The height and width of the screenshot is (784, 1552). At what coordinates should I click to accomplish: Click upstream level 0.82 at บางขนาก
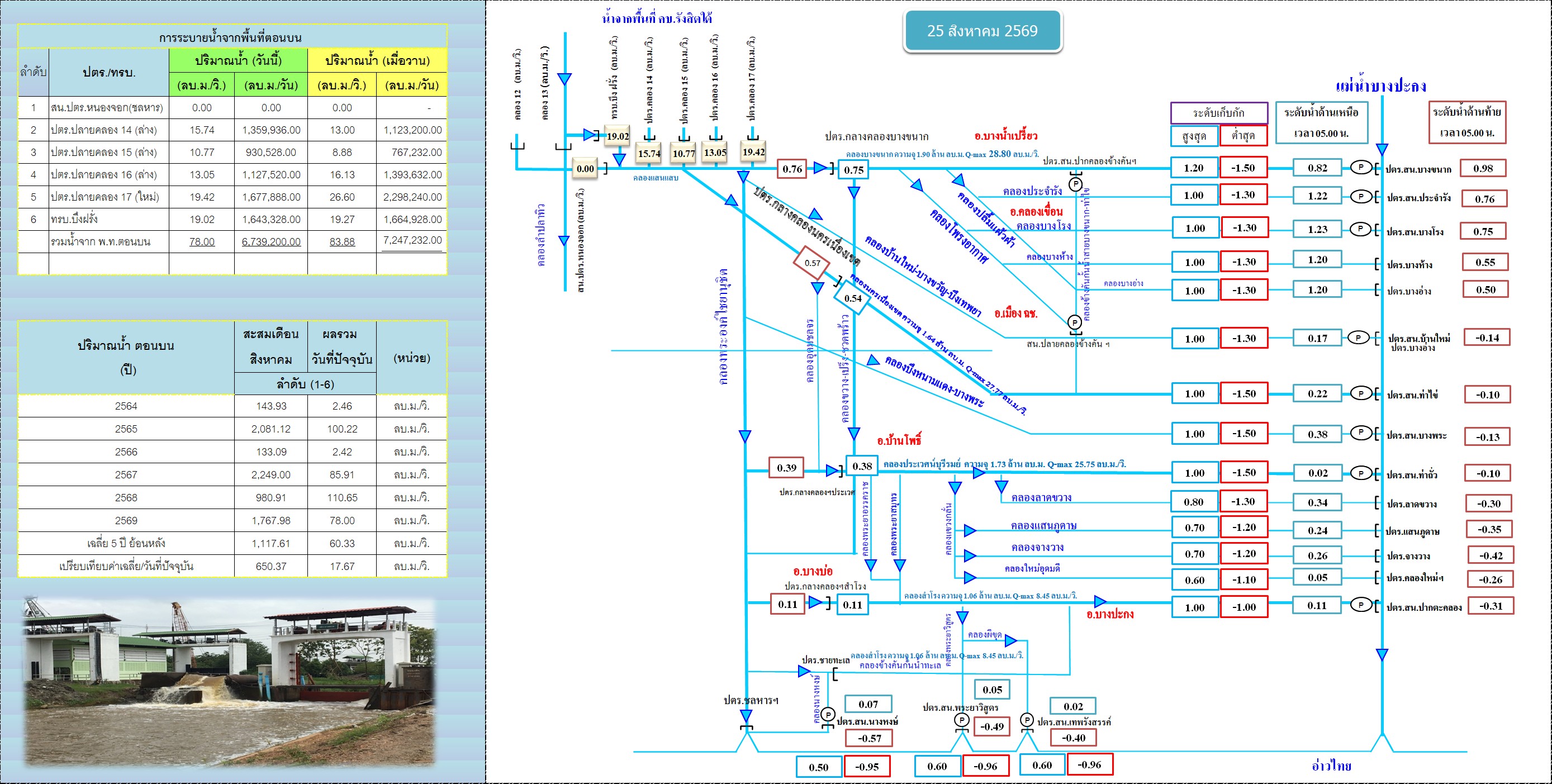pos(1318,168)
